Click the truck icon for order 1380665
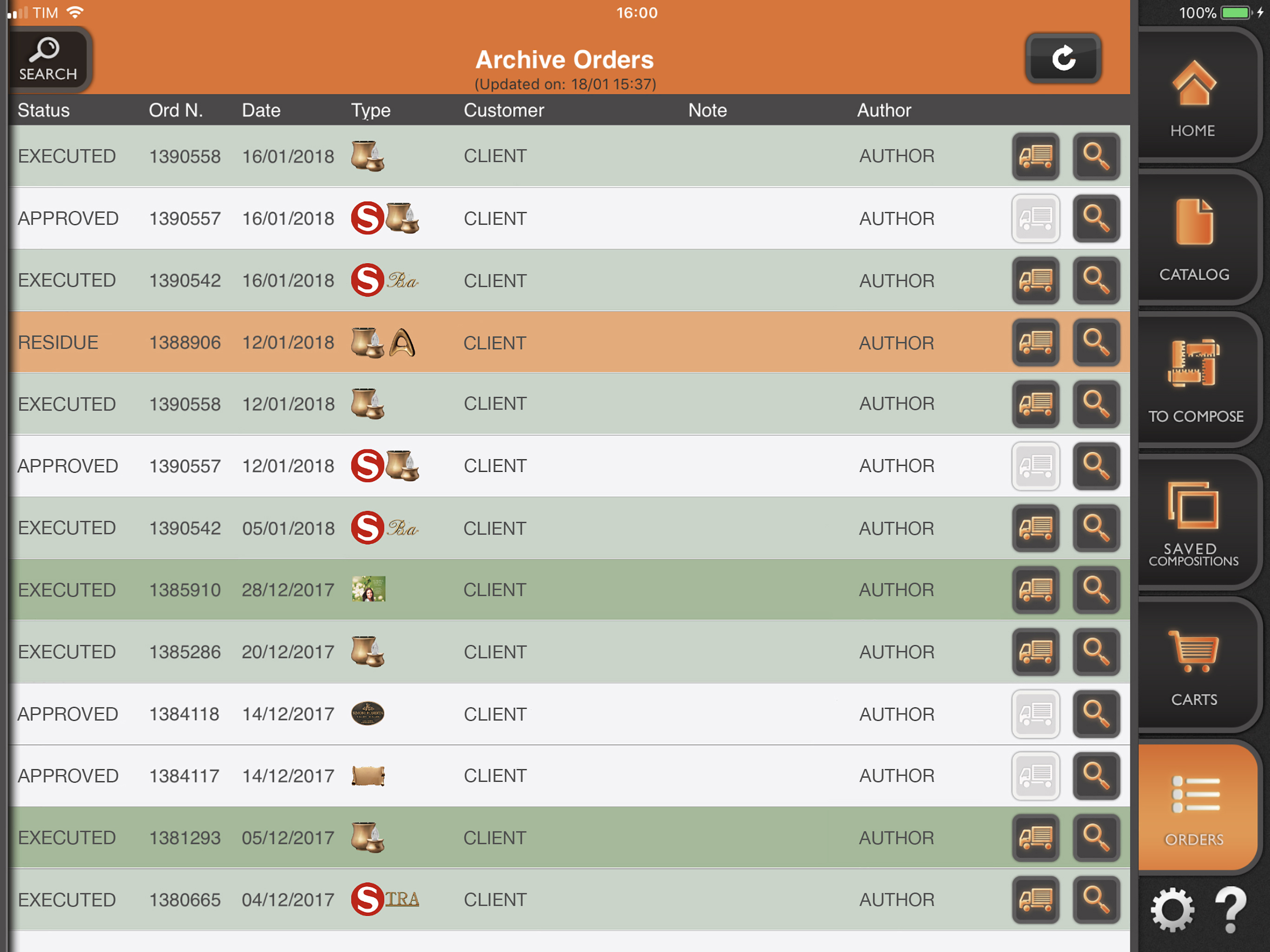Image resolution: width=1270 pixels, height=952 pixels. point(1036,900)
